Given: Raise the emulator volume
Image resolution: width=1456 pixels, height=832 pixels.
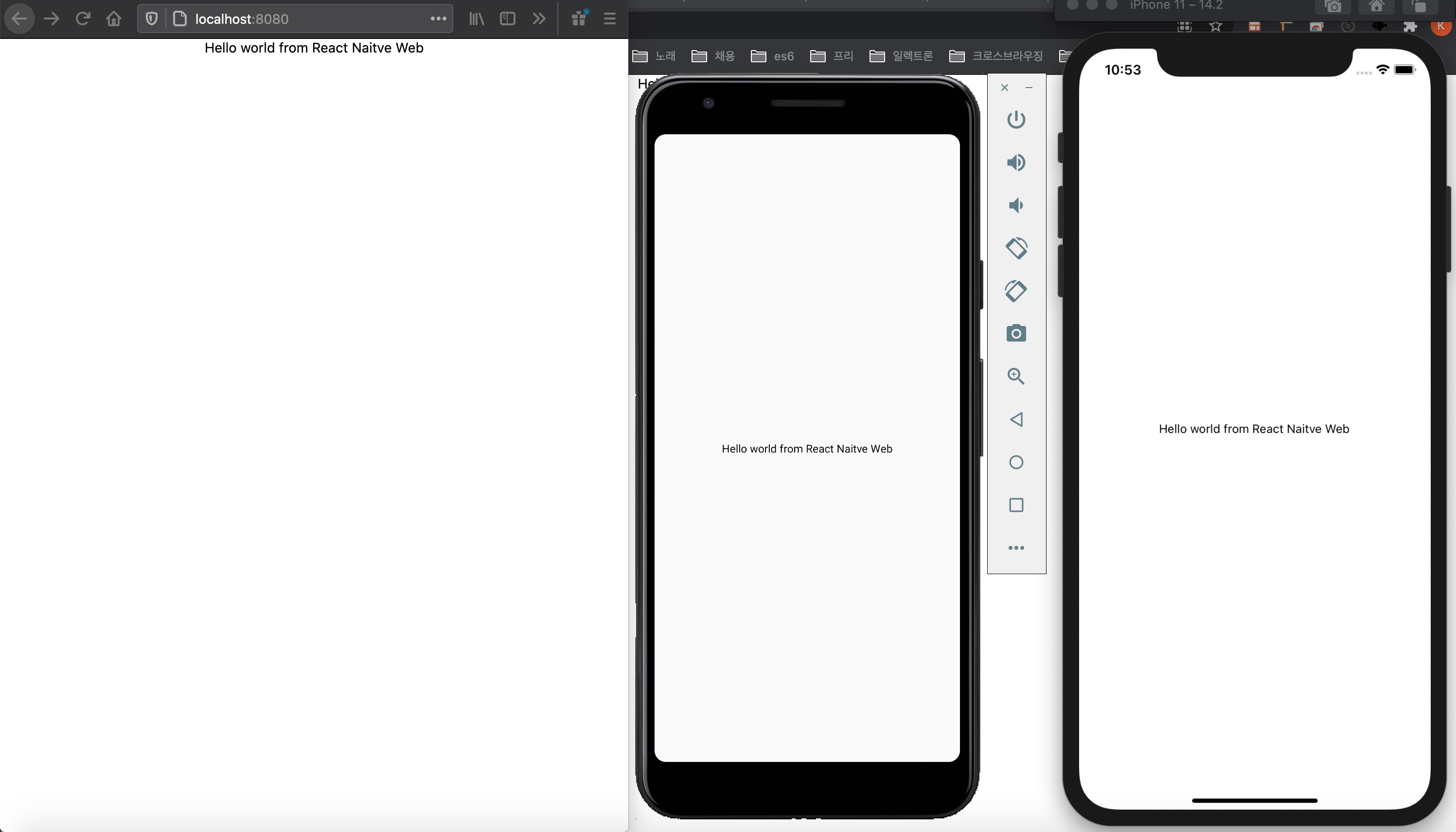Looking at the screenshot, I should 1016,163.
